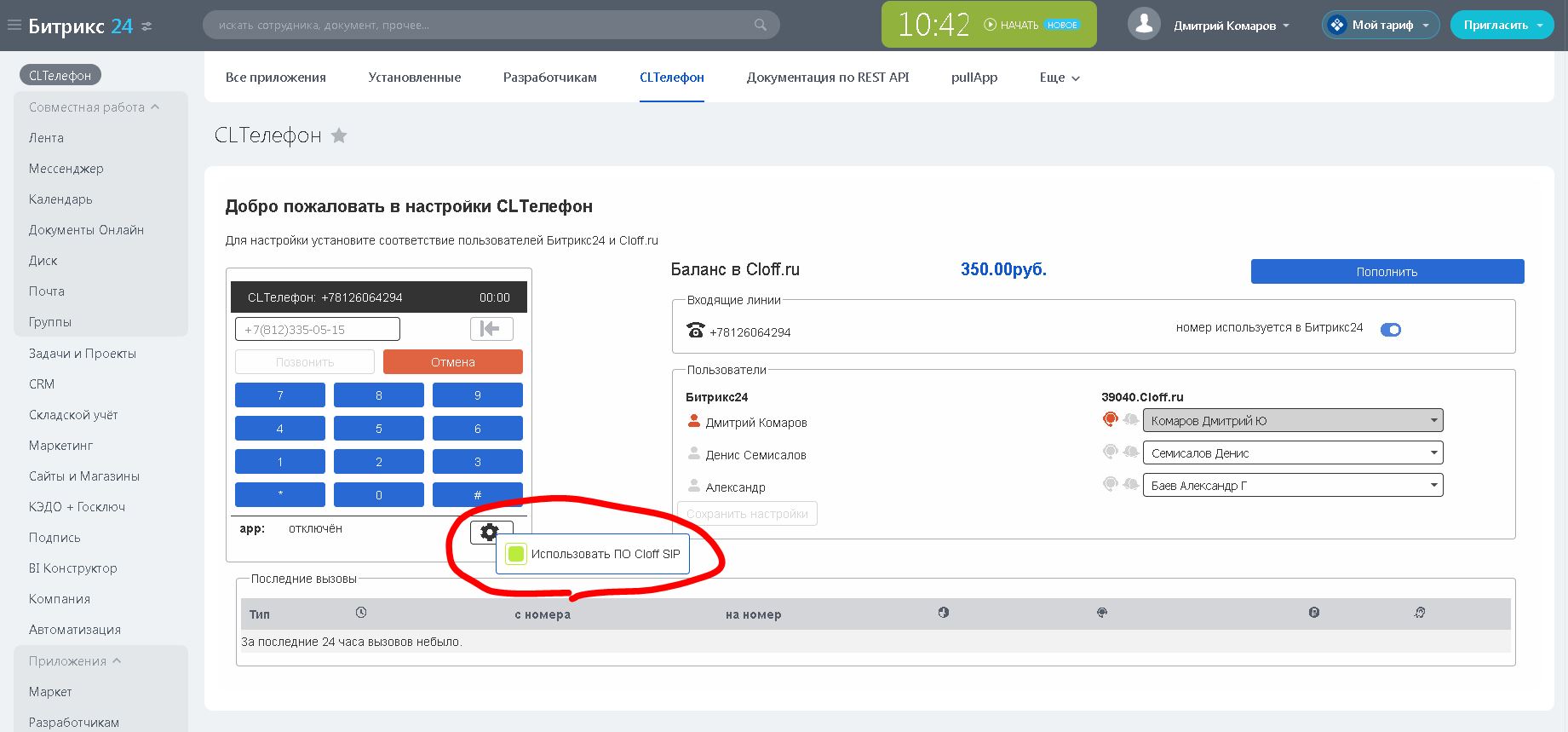Open Документация по REST API tab
The width and height of the screenshot is (1568, 732).
point(828,78)
